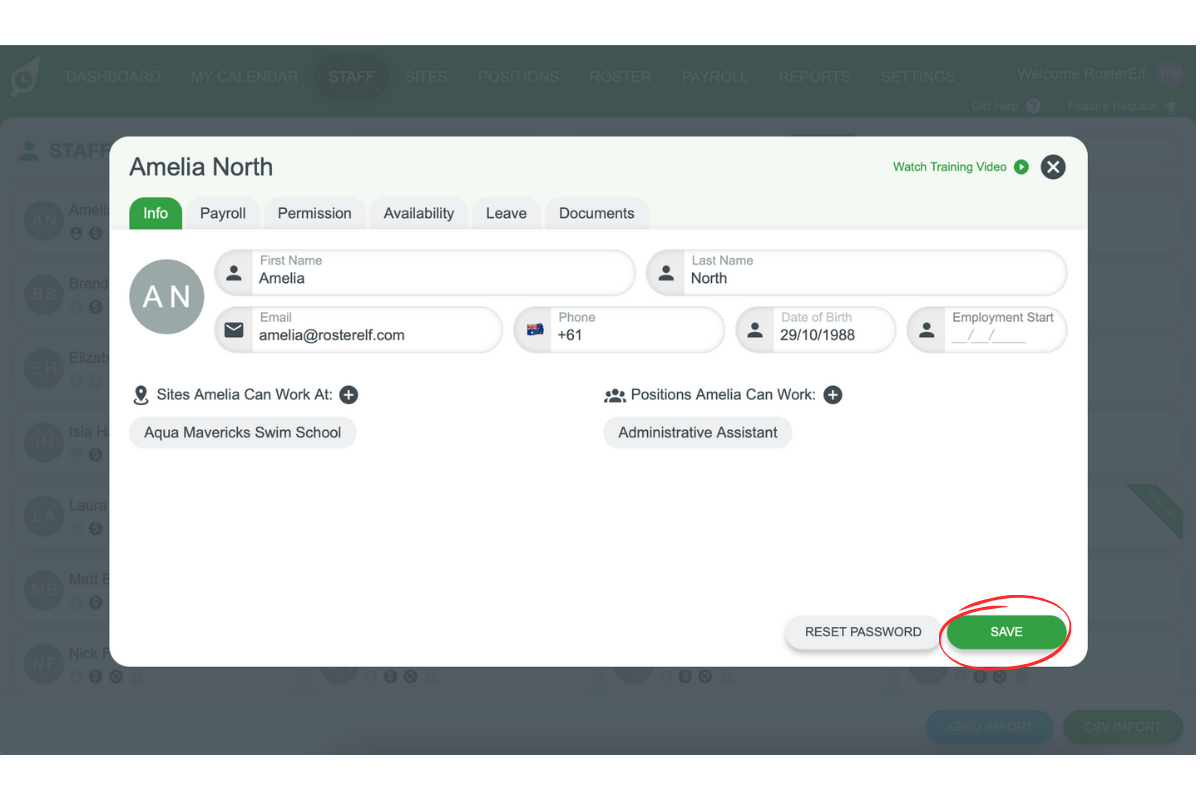This screenshot has height=800, width=1200.
Task: Click the RosterElf leaf logo
Action: (x=25, y=77)
